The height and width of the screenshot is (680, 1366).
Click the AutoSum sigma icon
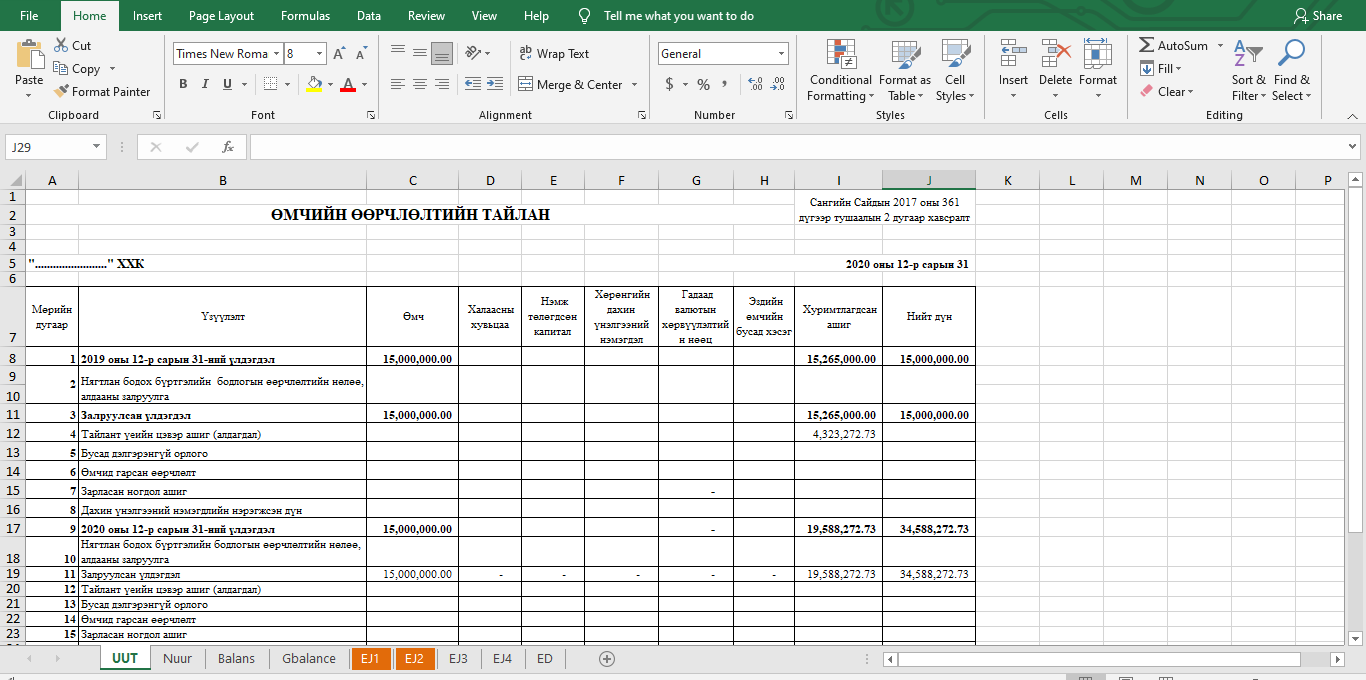(1147, 46)
